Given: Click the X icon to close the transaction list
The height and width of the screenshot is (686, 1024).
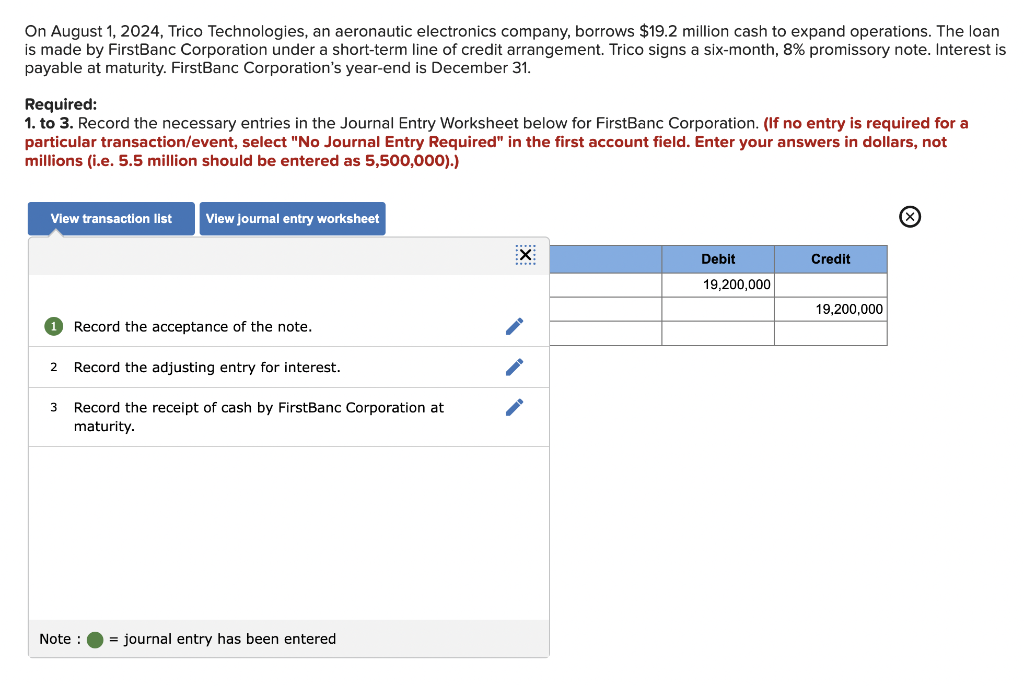Looking at the screenshot, I should point(525,255).
